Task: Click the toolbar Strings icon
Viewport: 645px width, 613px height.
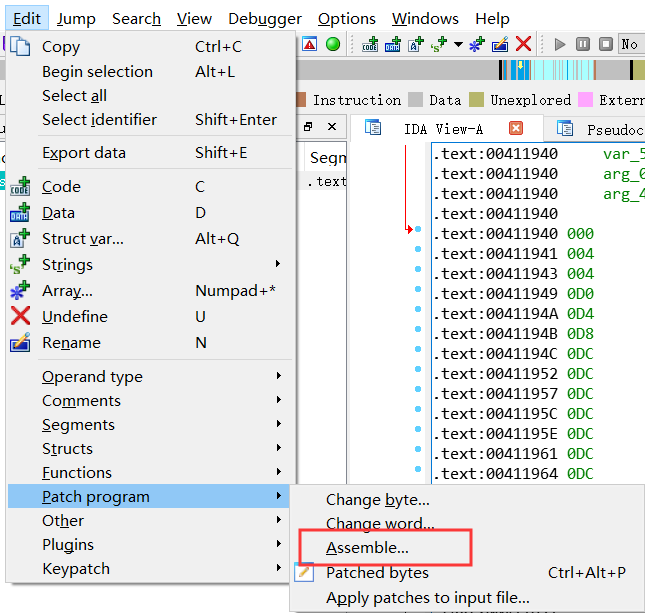Action: point(439,44)
